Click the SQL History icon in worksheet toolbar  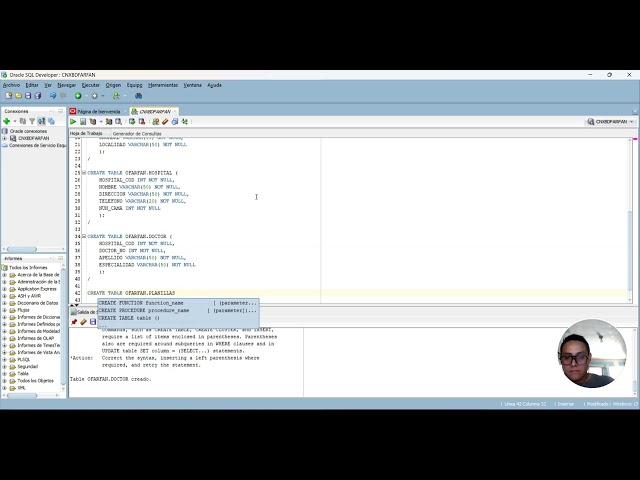tap(175, 122)
